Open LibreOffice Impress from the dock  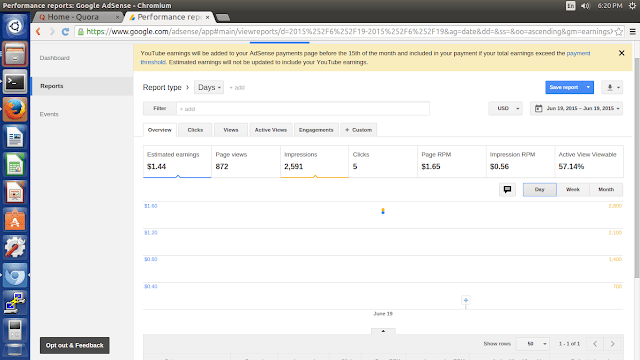point(15,192)
